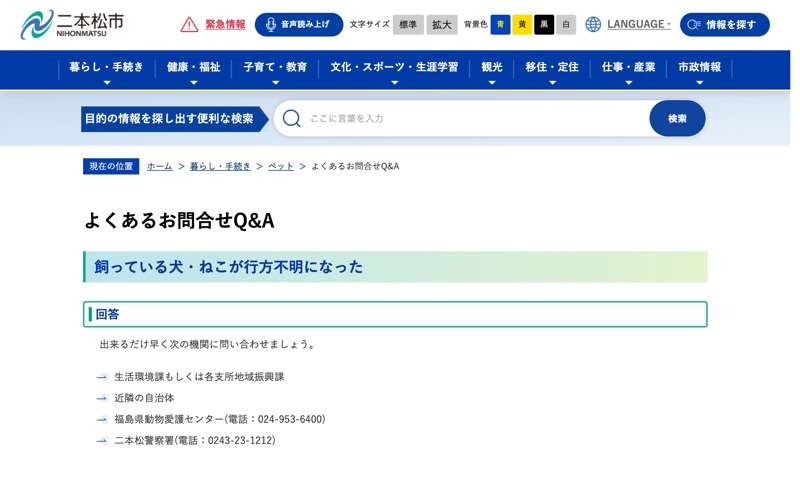Click arrow bullet beside 近隣の自治体
The image size is (800, 500).
pos(102,398)
